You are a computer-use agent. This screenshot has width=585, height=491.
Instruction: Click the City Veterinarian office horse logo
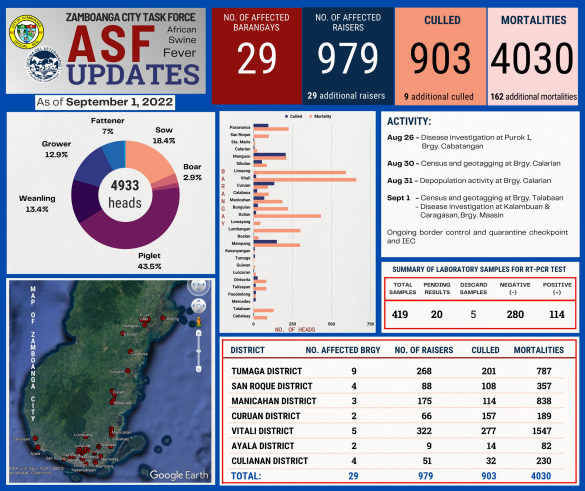44,65
